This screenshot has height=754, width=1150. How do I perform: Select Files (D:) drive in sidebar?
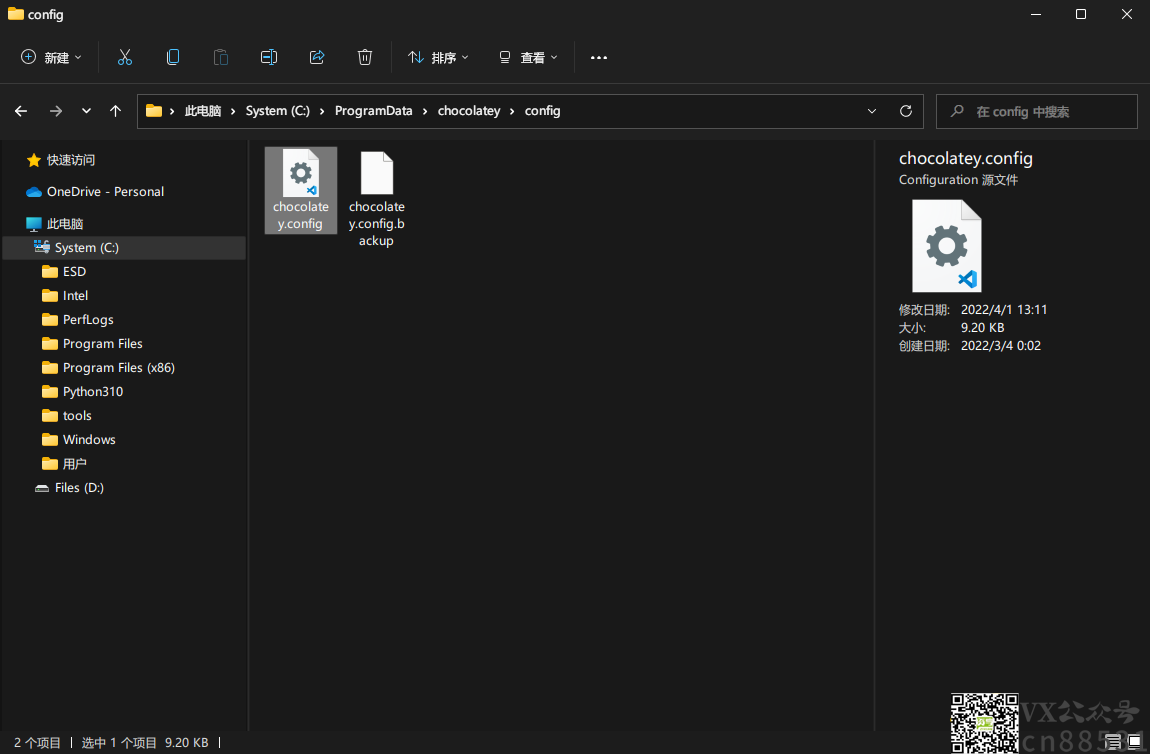click(x=70, y=488)
